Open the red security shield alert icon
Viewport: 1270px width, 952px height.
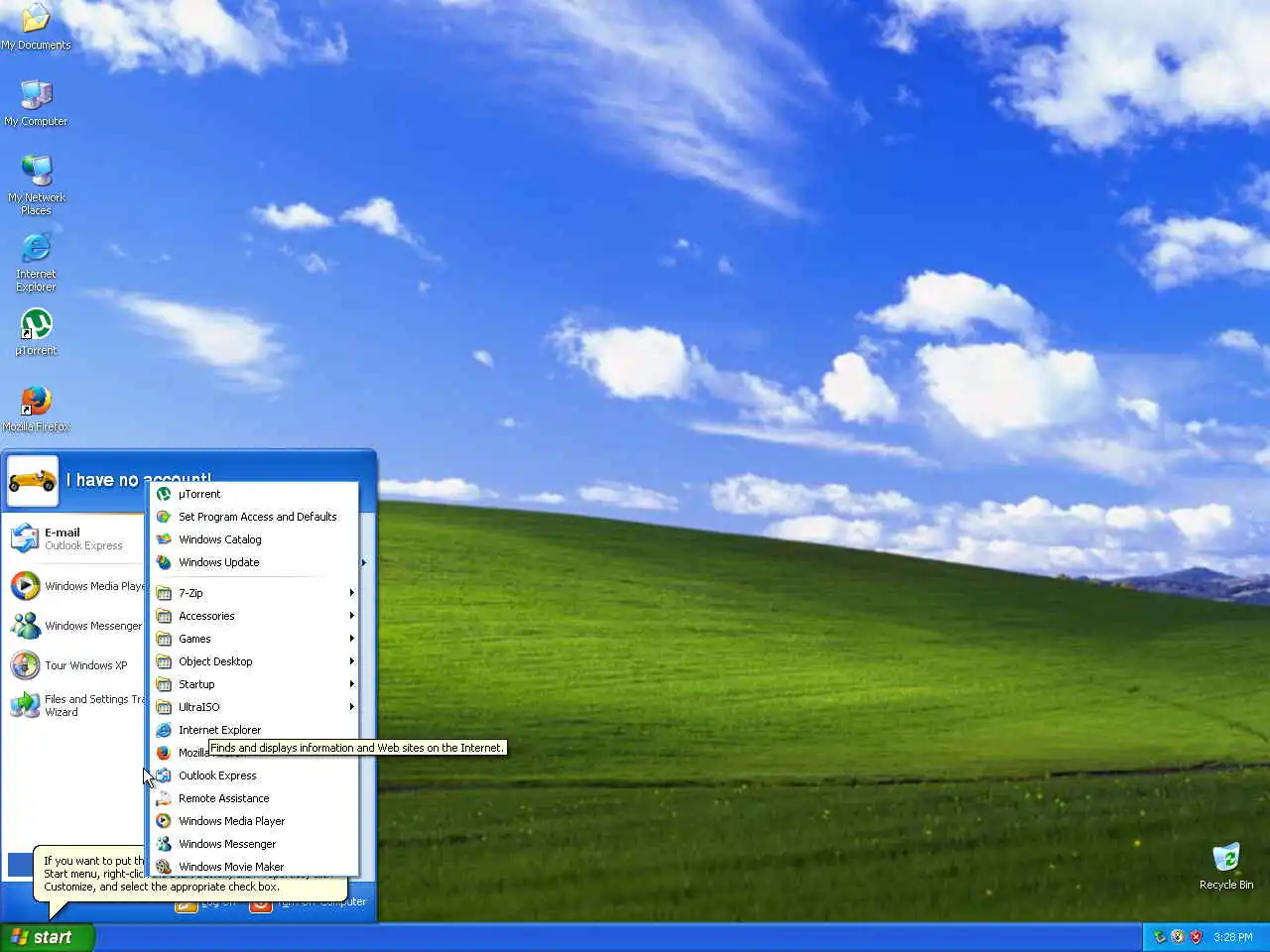point(1196,937)
